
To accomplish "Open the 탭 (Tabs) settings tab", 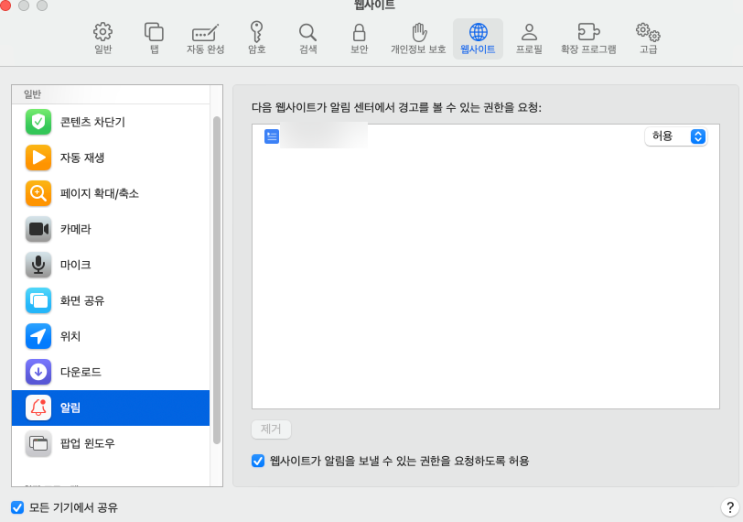I will coord(154,39).
